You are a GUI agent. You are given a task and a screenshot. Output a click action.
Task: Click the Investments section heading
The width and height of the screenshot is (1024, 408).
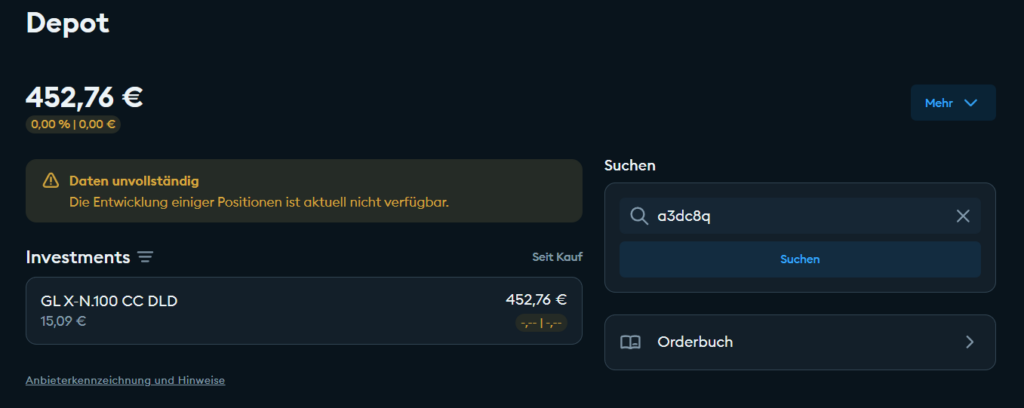pos(78,257)
